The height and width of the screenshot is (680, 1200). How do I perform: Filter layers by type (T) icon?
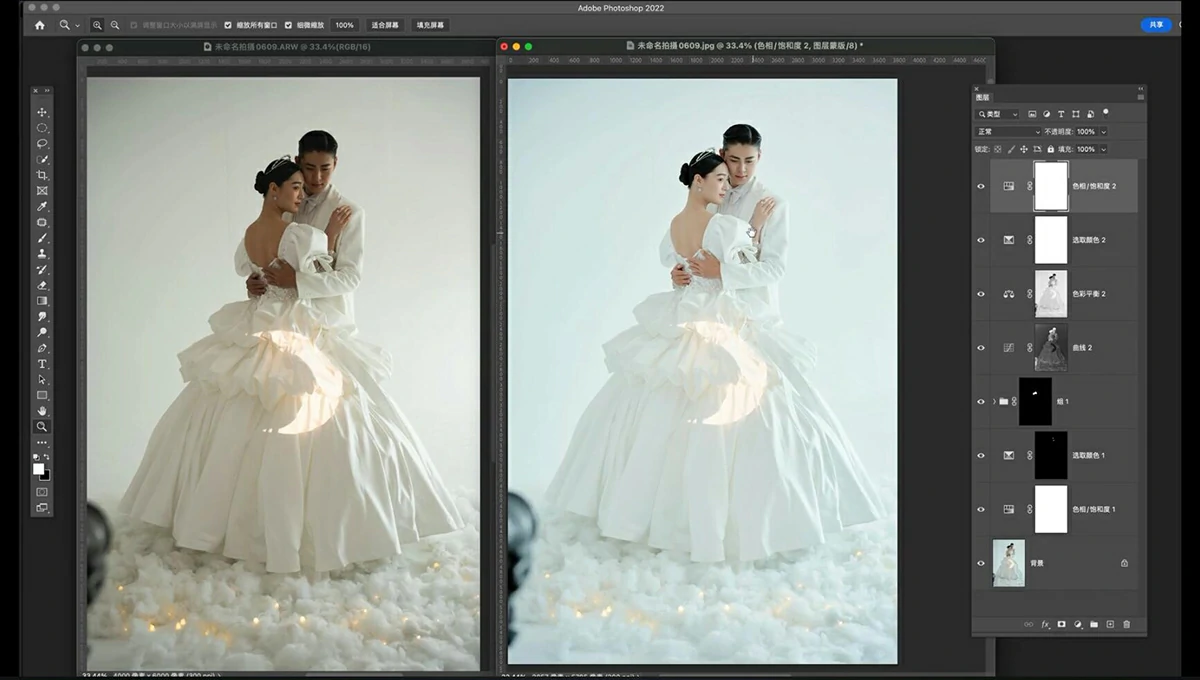1061,114
